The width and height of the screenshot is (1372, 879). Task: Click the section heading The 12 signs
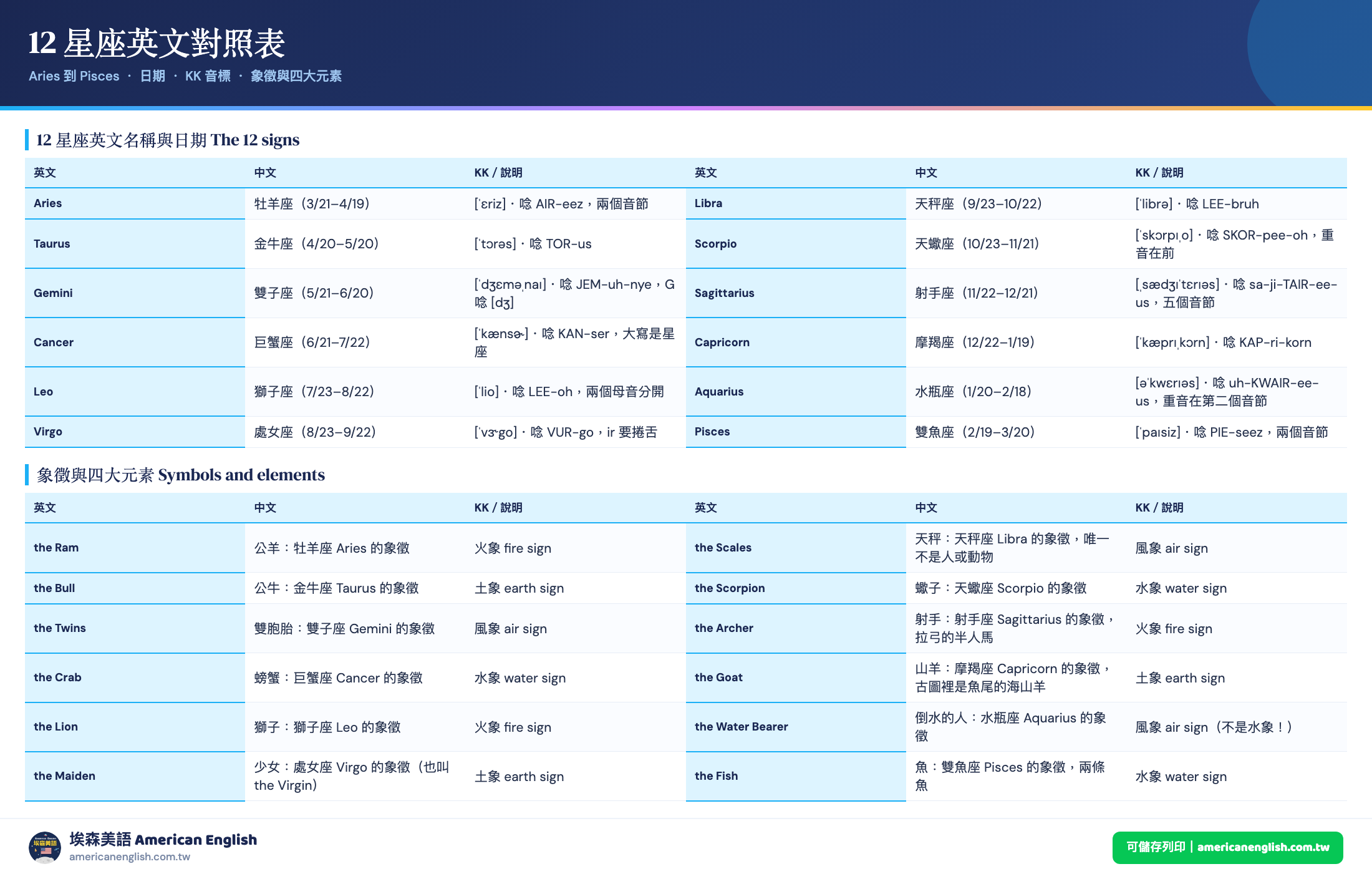(255, 140)
